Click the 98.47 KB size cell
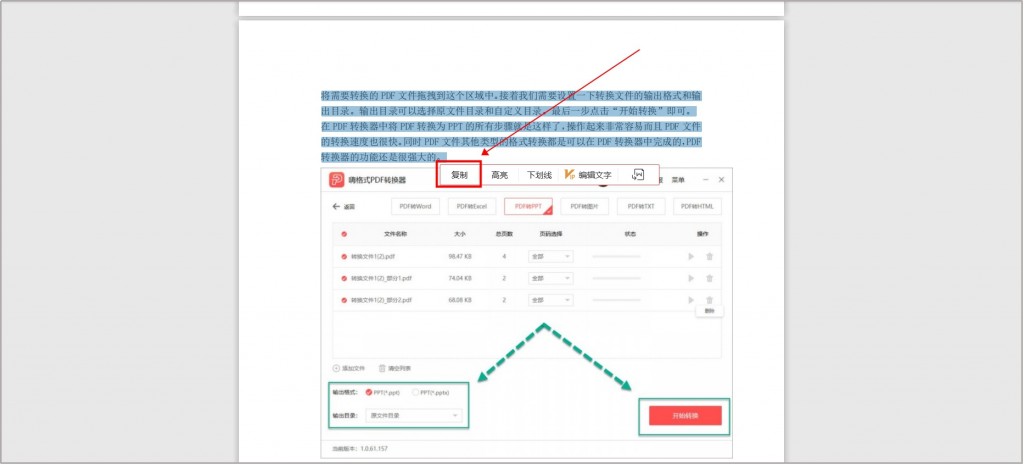Screen dimensions: 1024x465 point(460,257)
